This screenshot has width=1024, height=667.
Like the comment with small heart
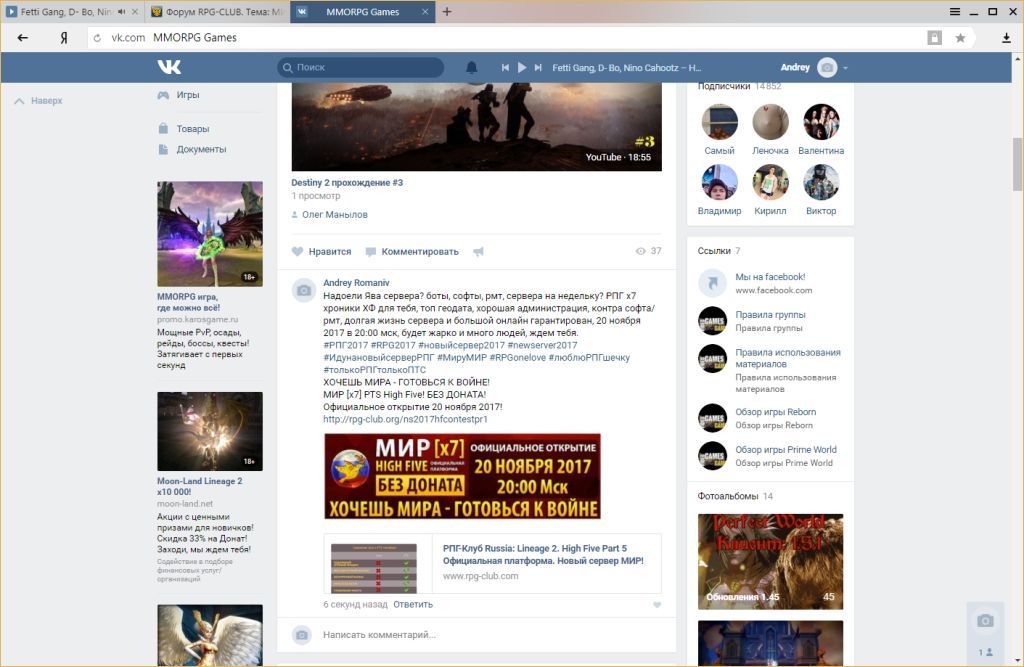click(657, 605)
